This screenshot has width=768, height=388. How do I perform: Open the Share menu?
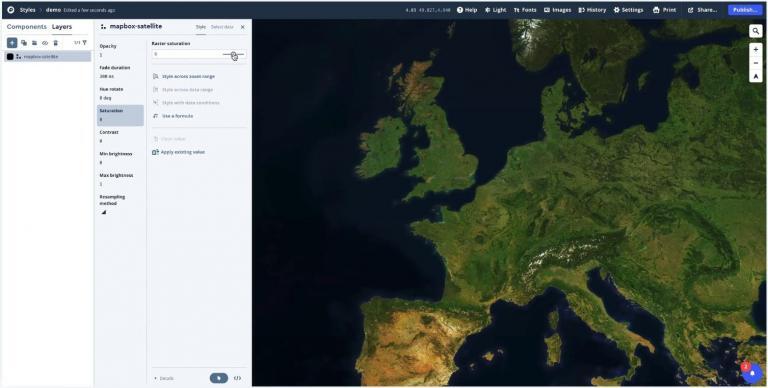(x=702, y=10)
